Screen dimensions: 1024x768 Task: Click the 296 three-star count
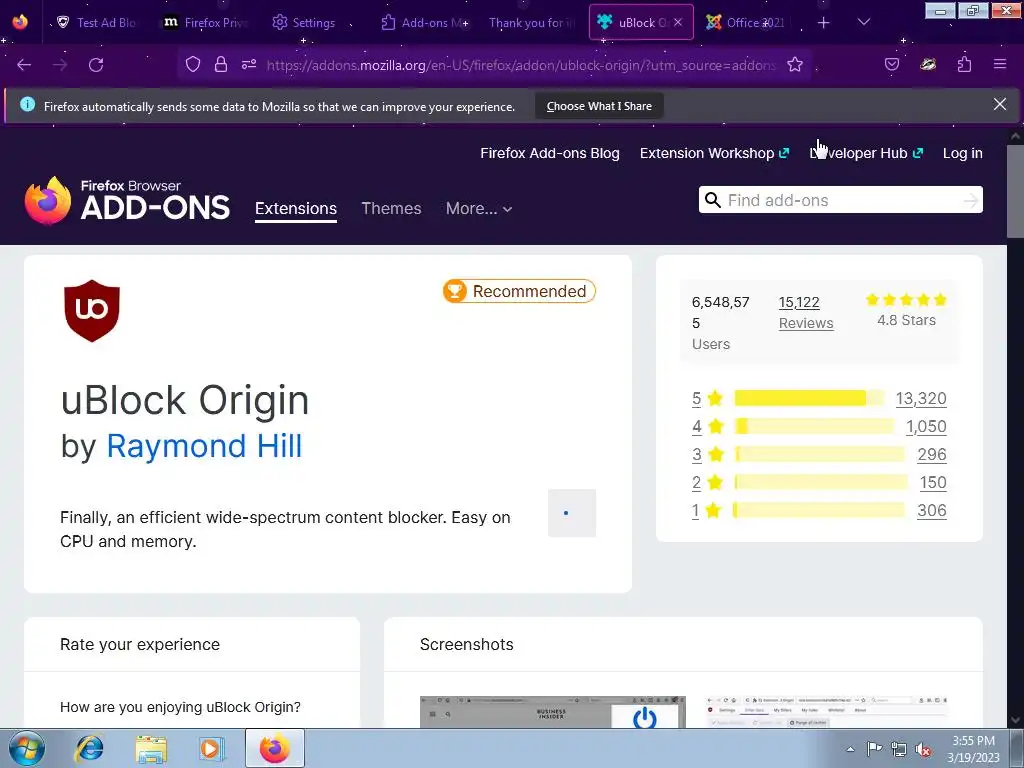tap(932, 455)
